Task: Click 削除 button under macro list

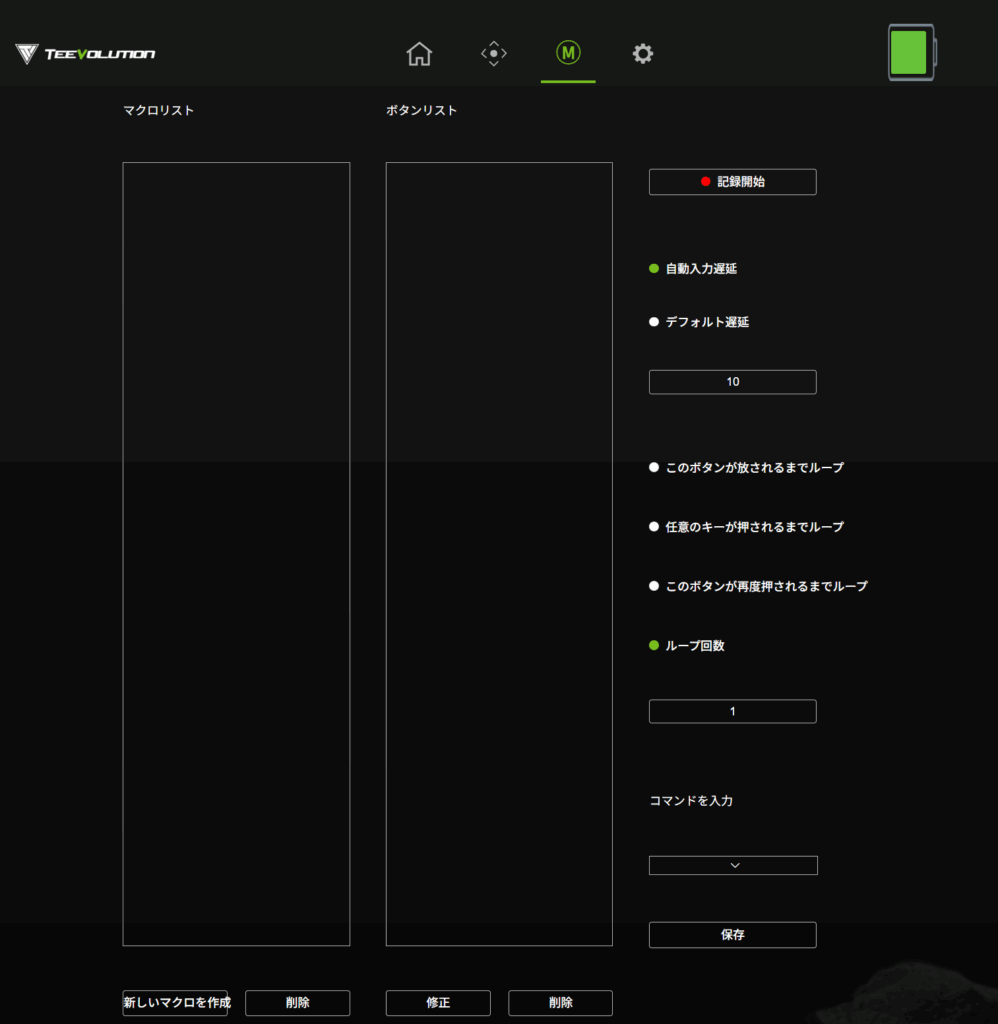Action: [297, 1003]
